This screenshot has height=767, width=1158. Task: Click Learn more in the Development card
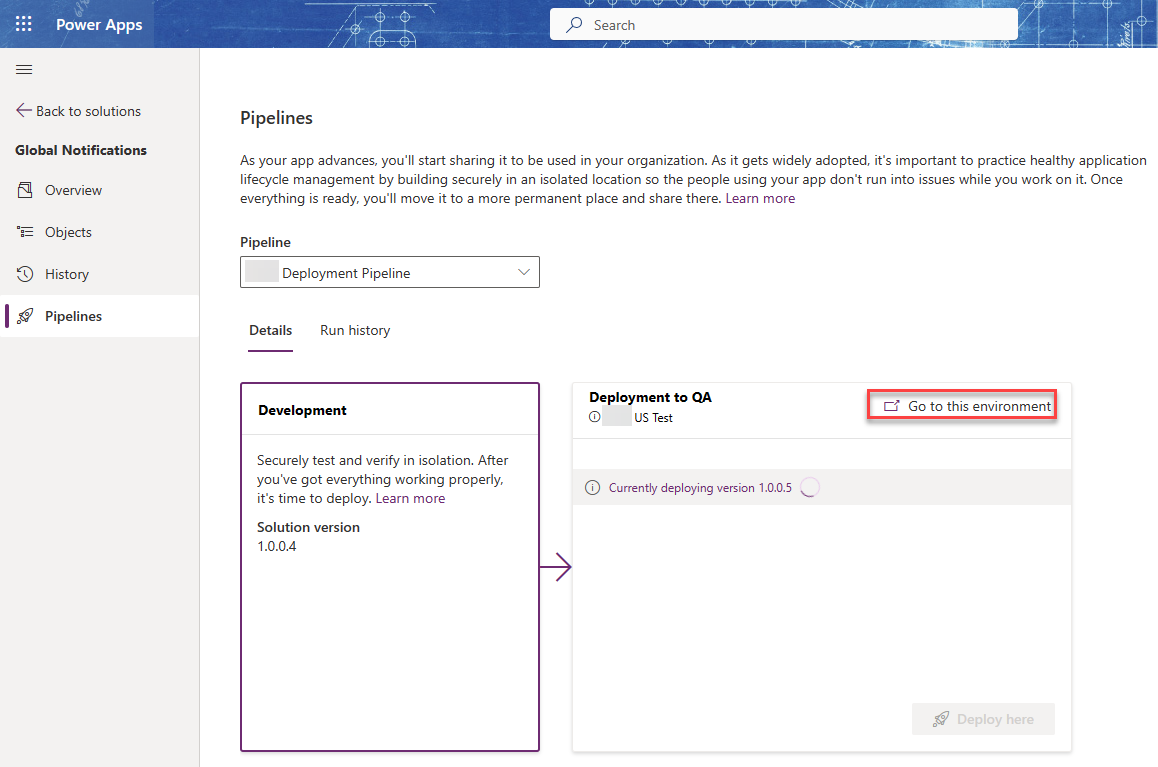(410, 498)
